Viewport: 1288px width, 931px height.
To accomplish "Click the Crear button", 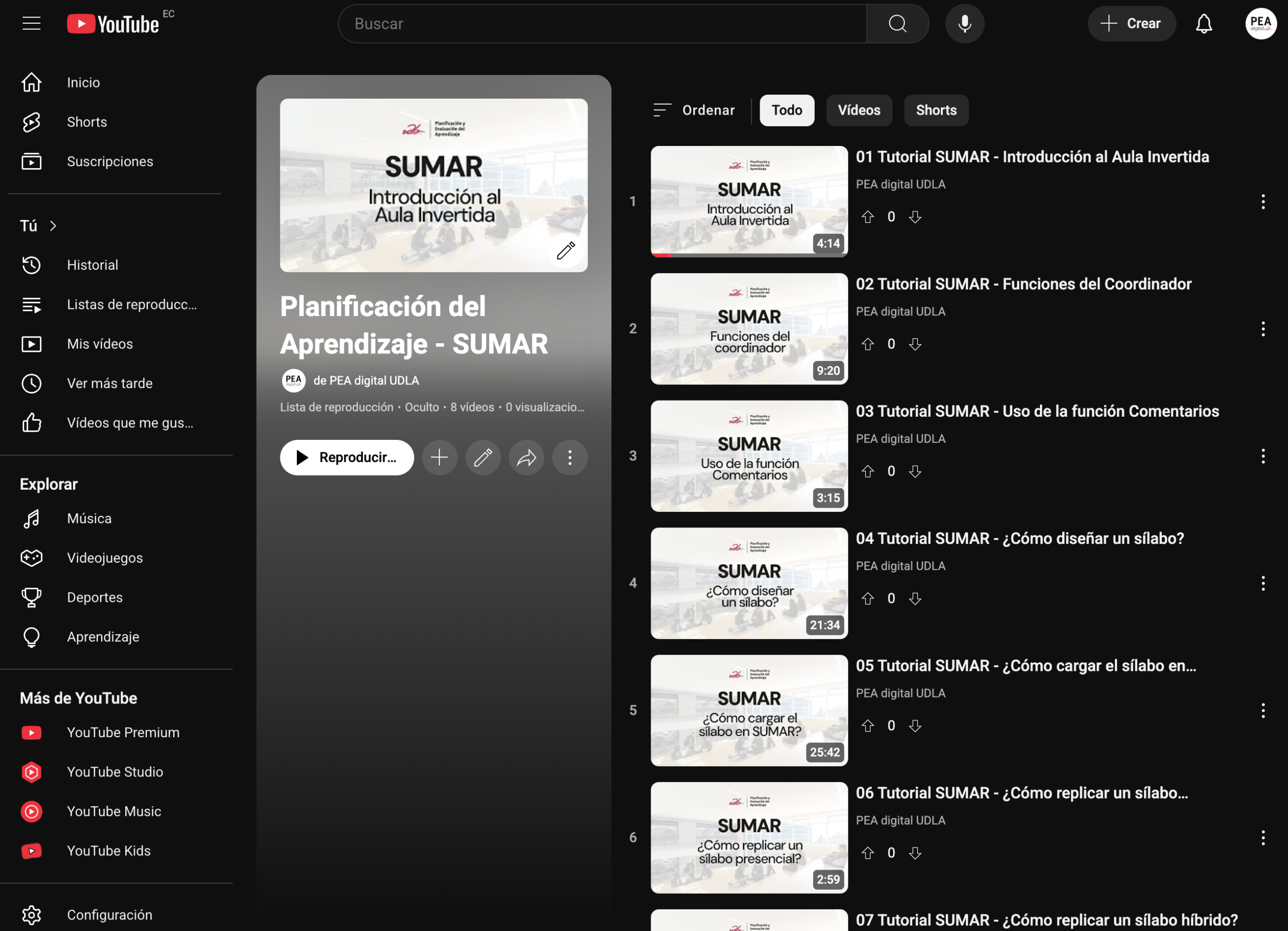I will pyautogui.click(x=1131, y=24).
